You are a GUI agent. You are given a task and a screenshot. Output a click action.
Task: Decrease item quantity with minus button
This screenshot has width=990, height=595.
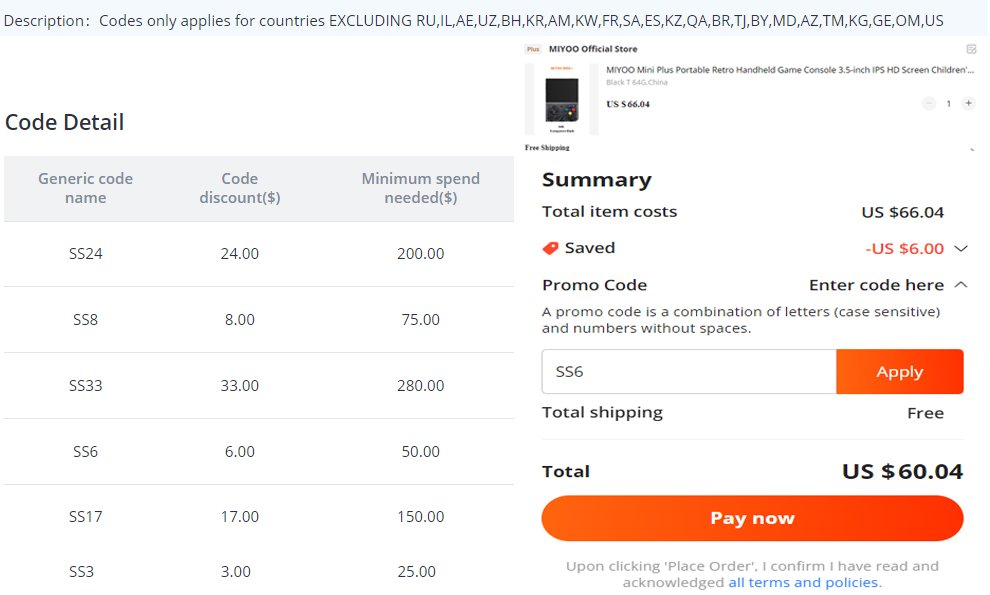(x=929, y=104)
